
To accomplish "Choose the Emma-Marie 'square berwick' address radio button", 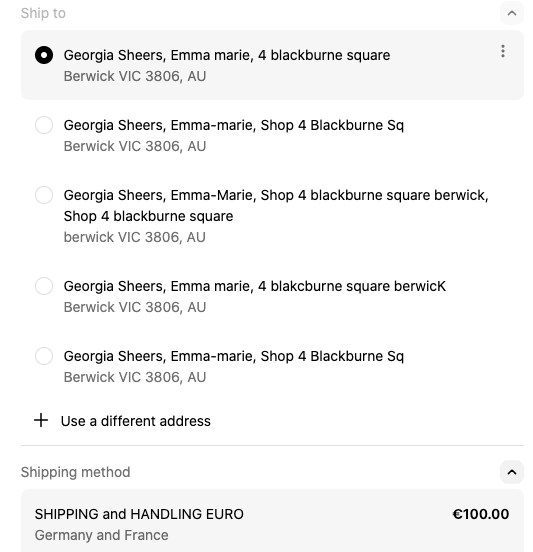I will tap(44, 195).
